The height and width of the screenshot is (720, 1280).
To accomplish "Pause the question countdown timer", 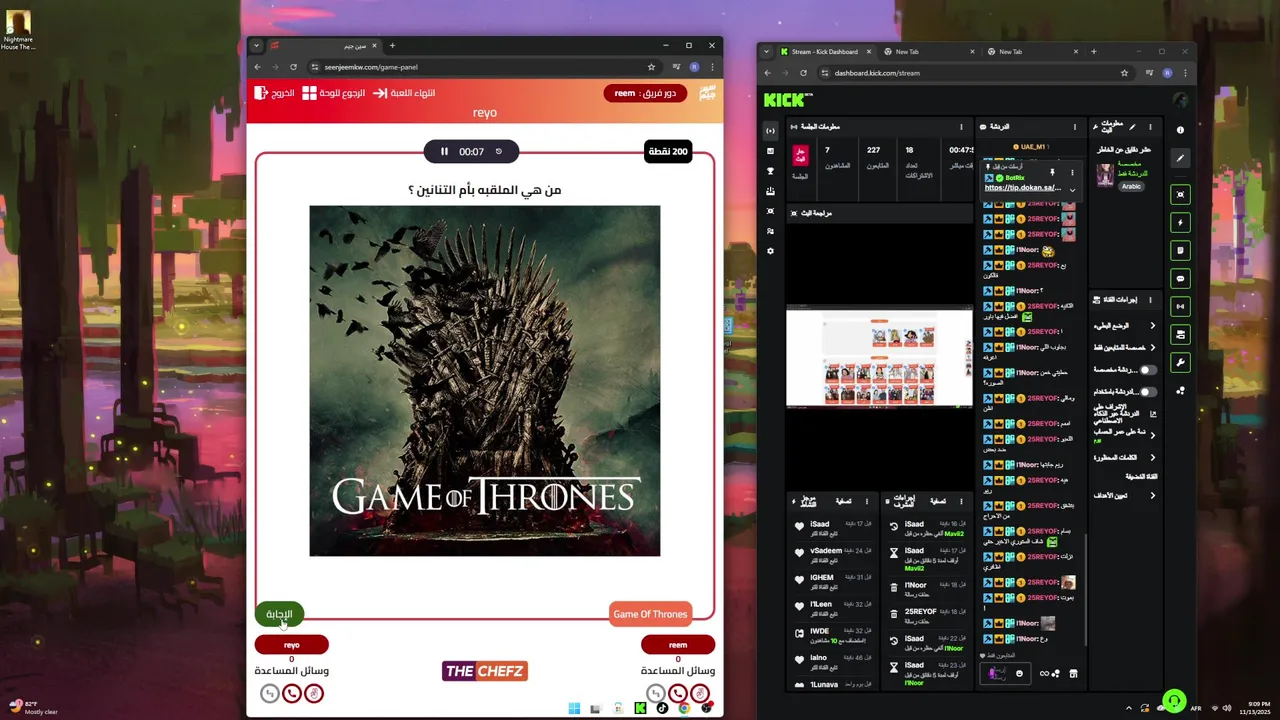I will [x=444, y=152].
